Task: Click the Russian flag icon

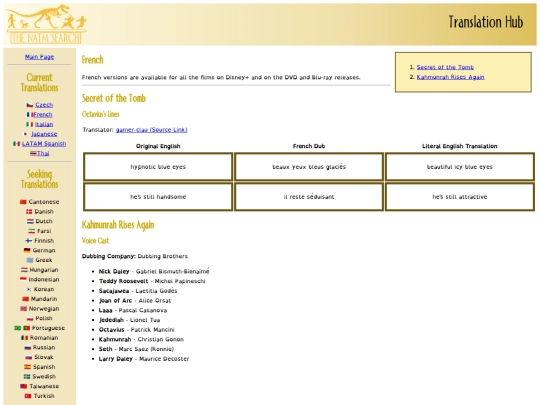Action: tap(28, 347)
